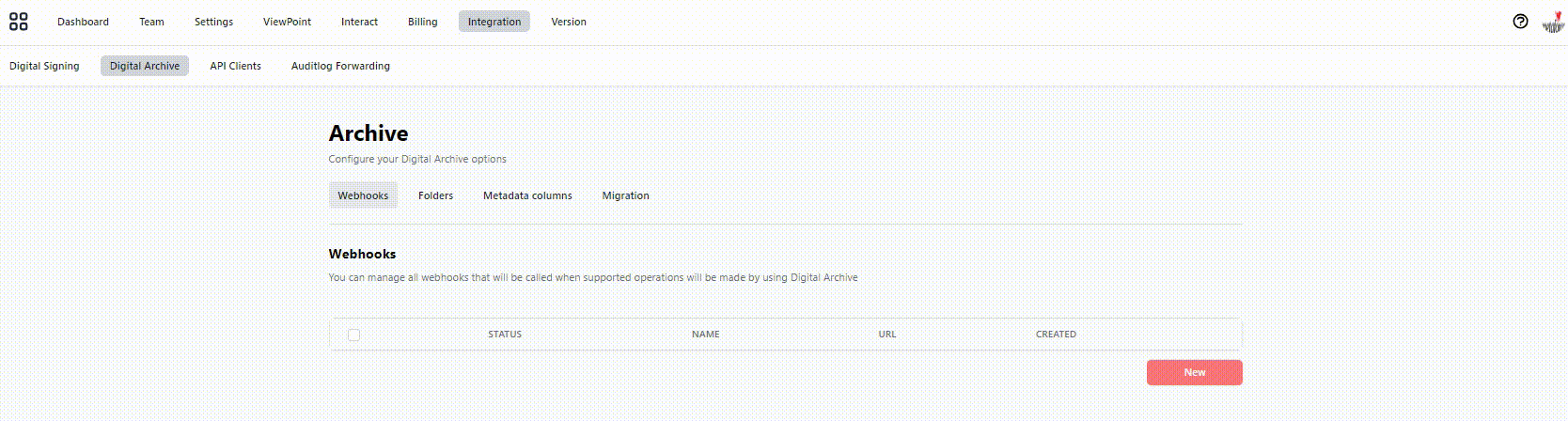Switch to Digital Signing tab
This screenshot has height=421, width=1568.
click(44, 66)
